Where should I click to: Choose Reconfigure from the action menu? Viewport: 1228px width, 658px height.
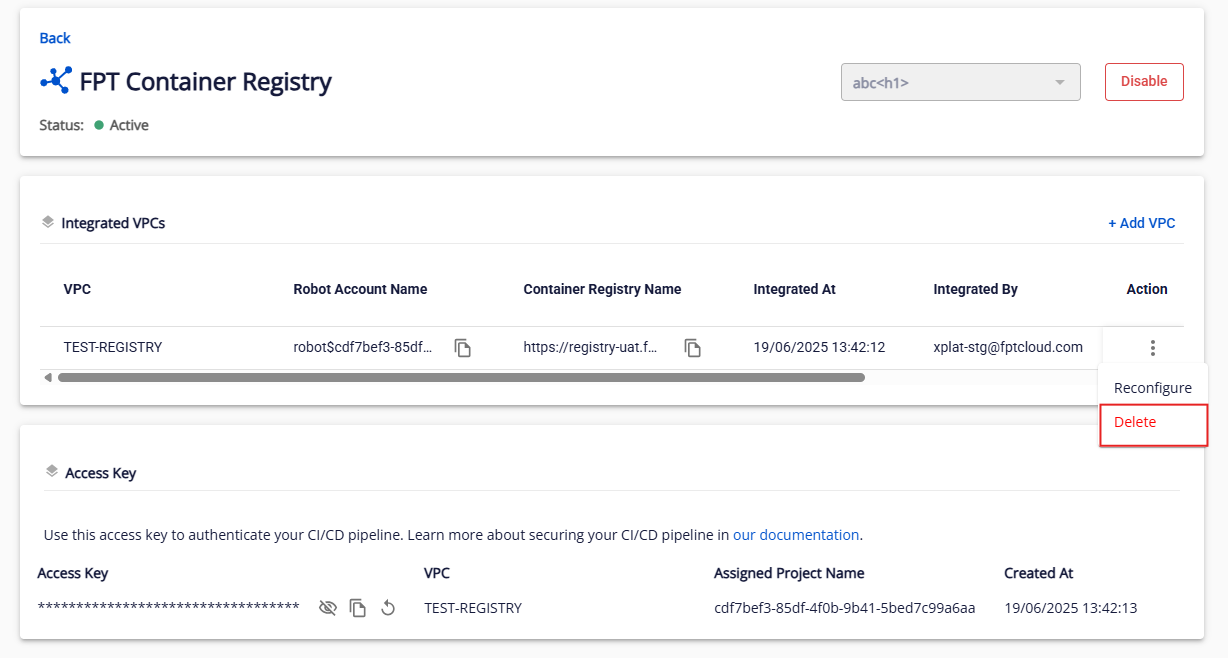[x=1152, y=388]
